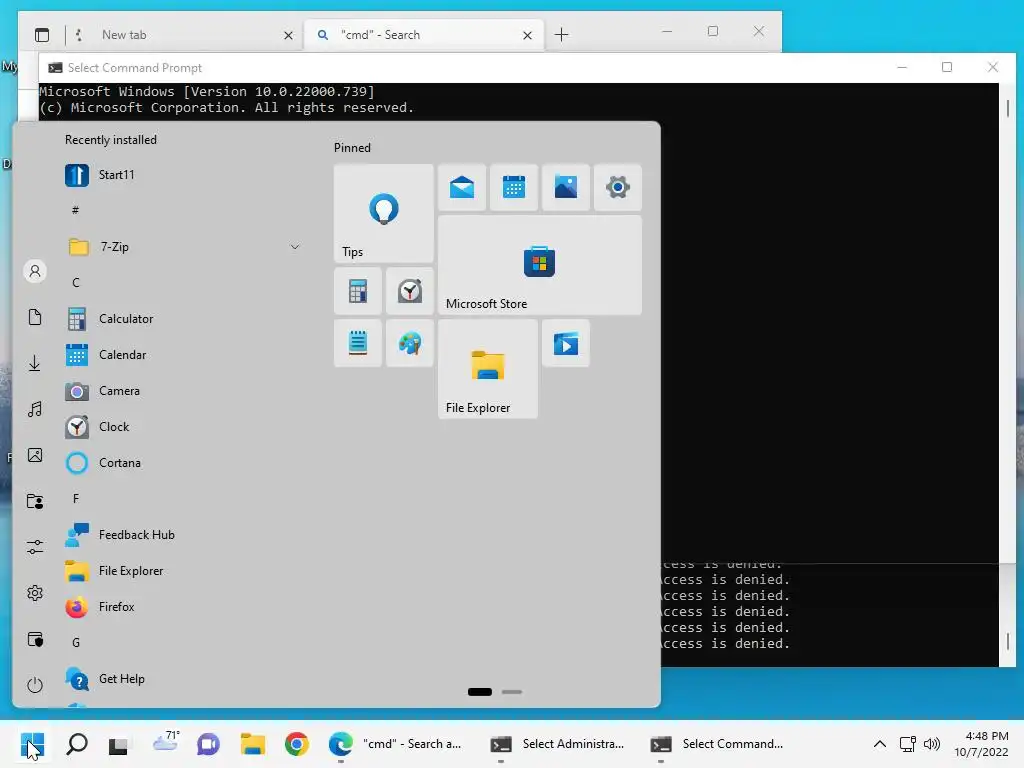The height and width of the screenshot is (768, 1024).
Task: Open Settings gear in Start sidebar
Action: 35,593
